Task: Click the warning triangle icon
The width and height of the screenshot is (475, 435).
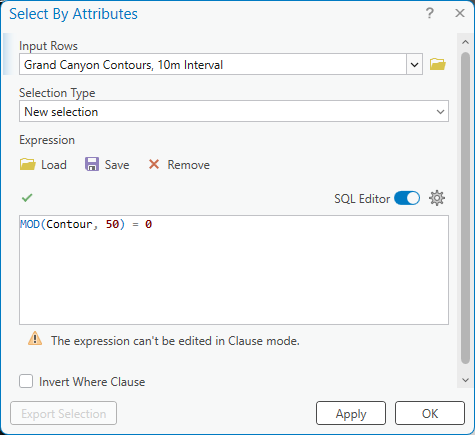Action: click(x=35, y=339)
